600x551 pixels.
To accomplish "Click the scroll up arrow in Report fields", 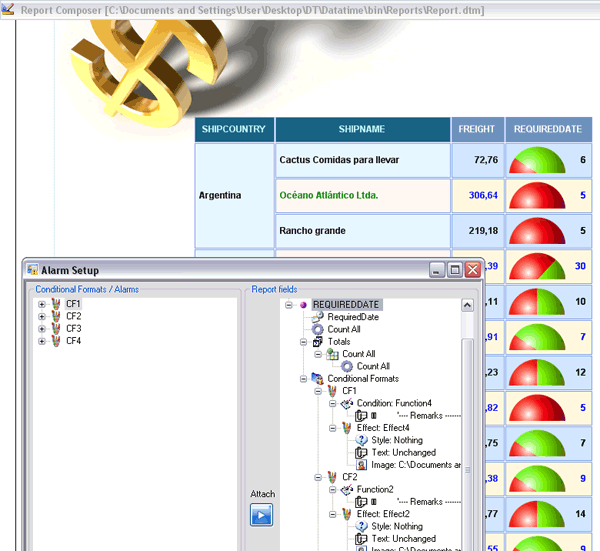I will point(467,305).
